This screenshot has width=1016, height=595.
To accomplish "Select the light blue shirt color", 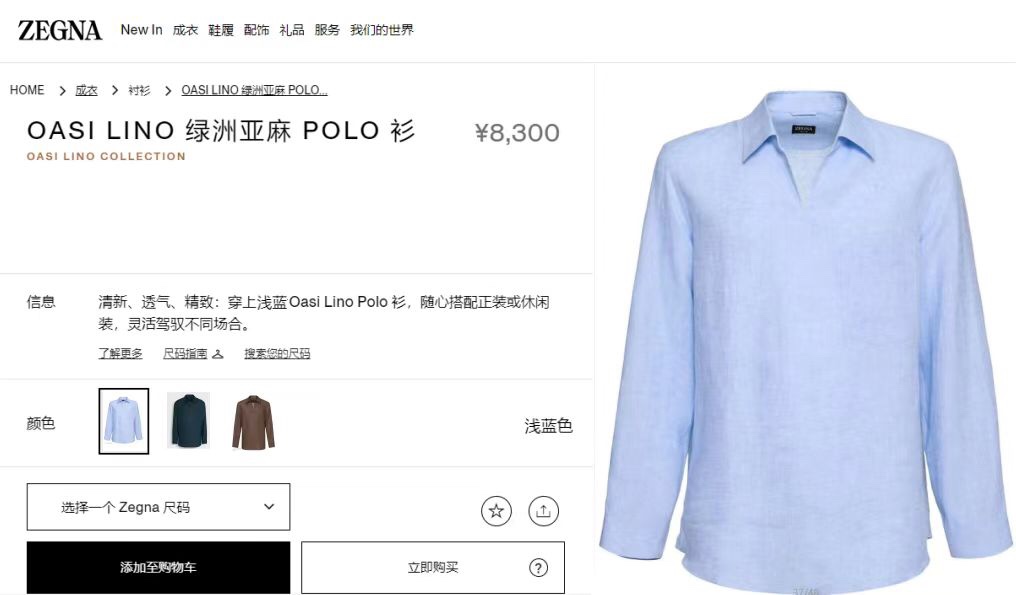I will pos(124,421).
